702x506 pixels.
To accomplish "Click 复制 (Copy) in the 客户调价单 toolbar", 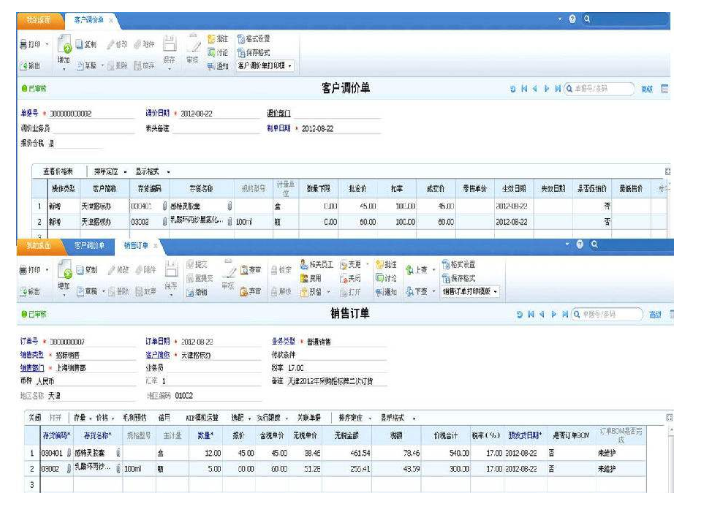I will click(86, 44).
